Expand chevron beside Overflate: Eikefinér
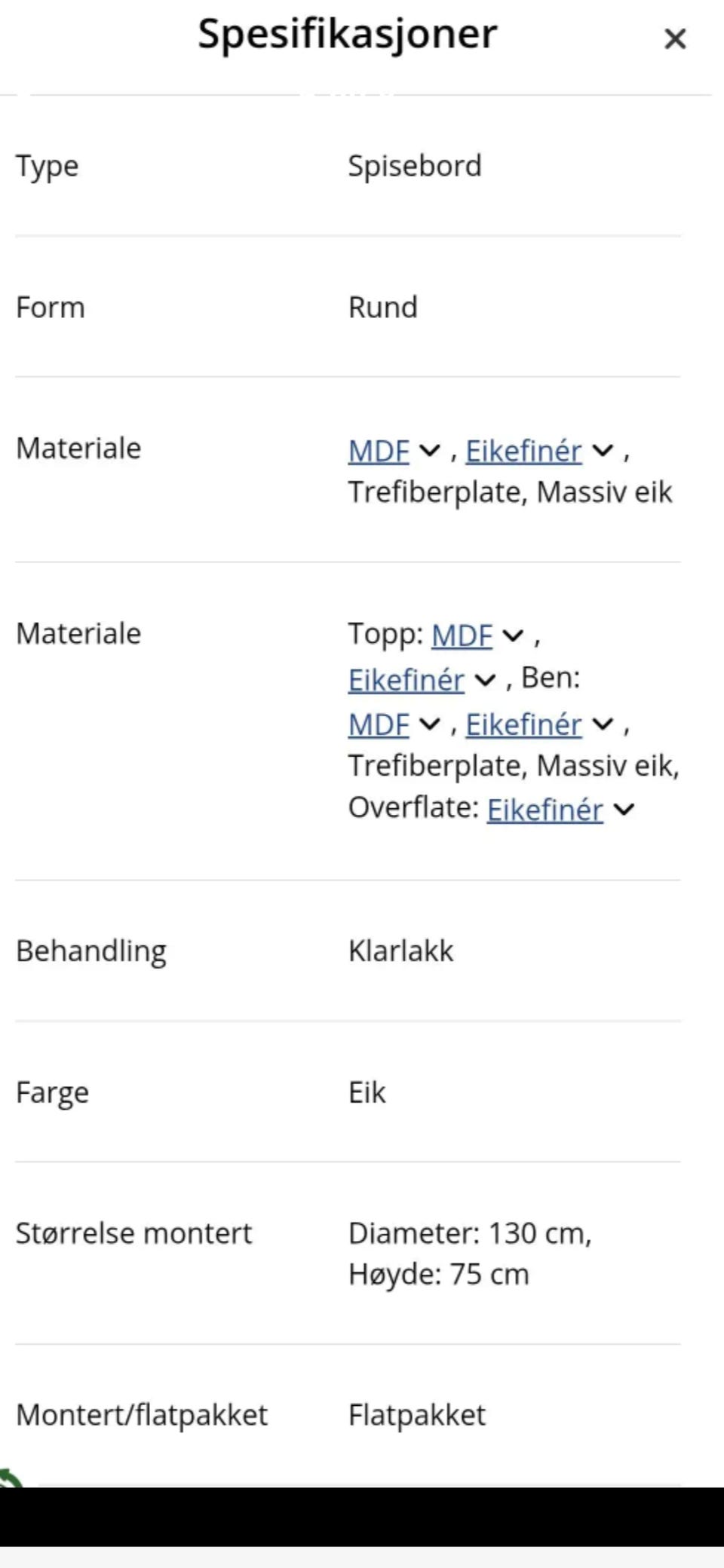Image resolution: width=724 pixels, height=1568 pixels. coord(624,810)
